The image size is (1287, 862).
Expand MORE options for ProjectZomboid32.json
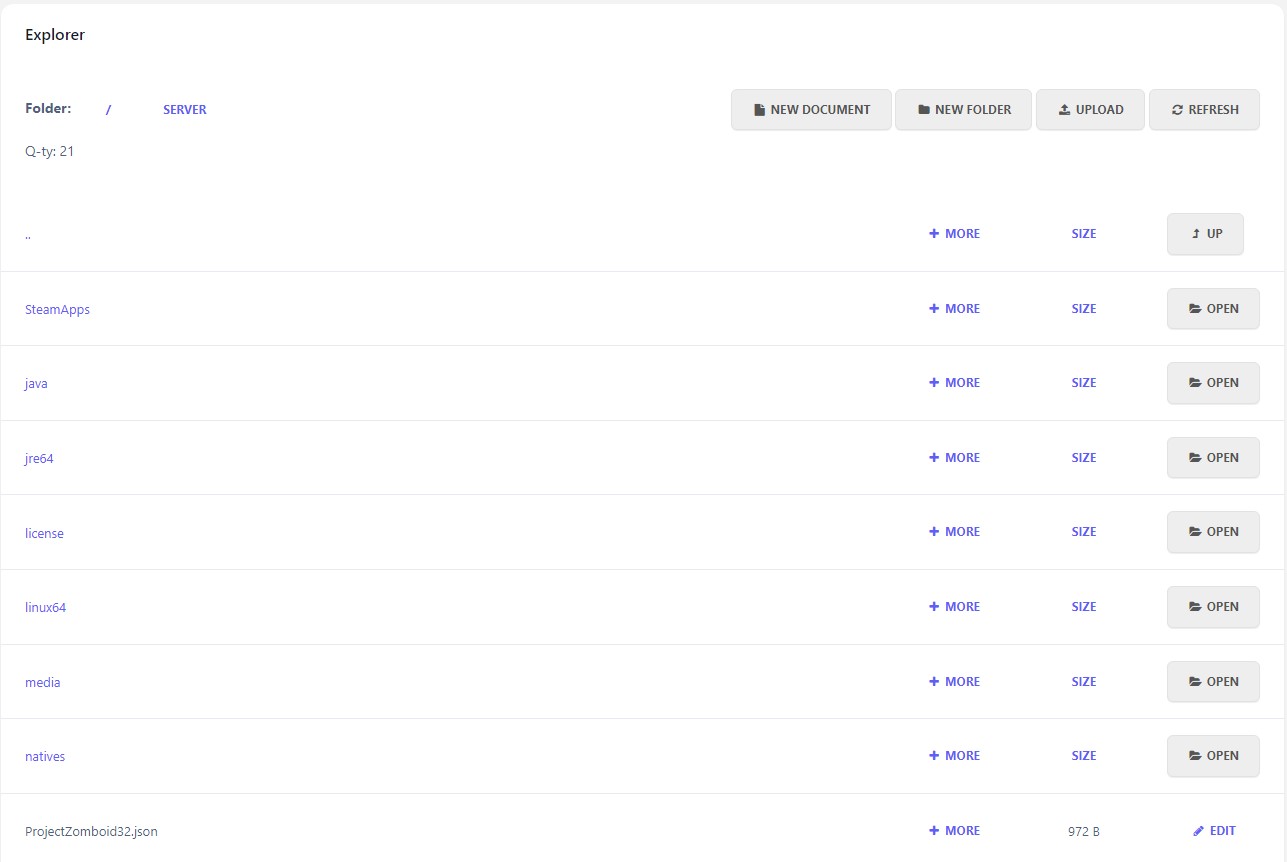954,830
